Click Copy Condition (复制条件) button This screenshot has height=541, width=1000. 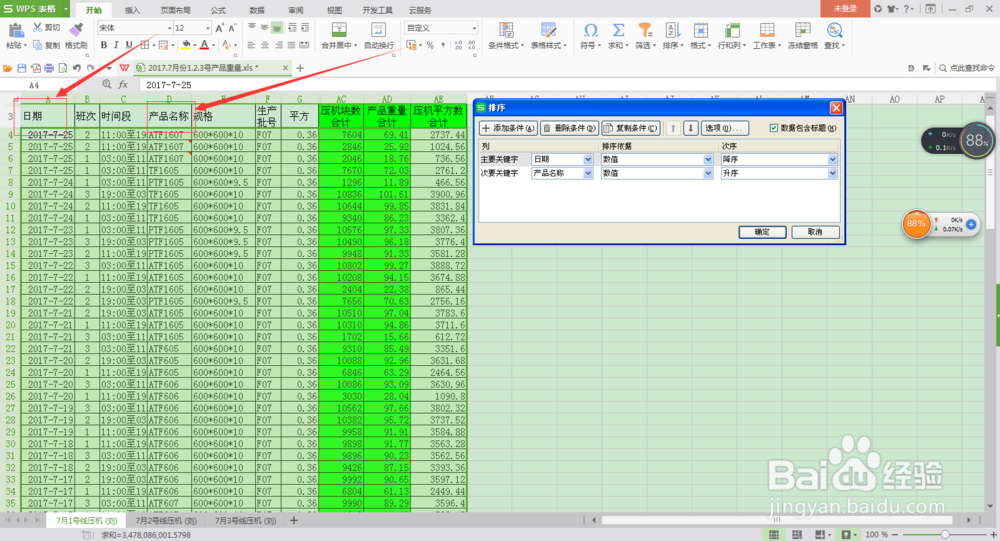[631, 128]
